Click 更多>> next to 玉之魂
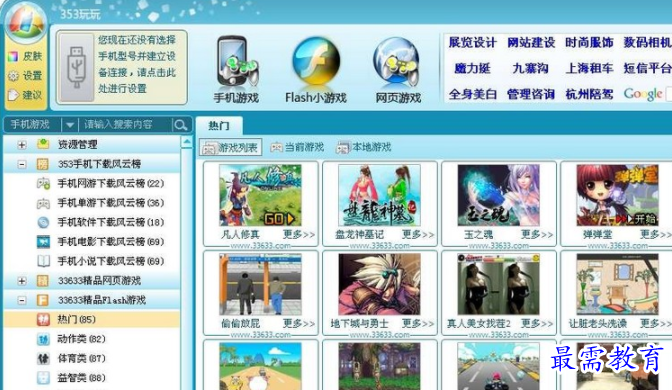Screen dimensions: 672x390 click(x=537, y=235)
